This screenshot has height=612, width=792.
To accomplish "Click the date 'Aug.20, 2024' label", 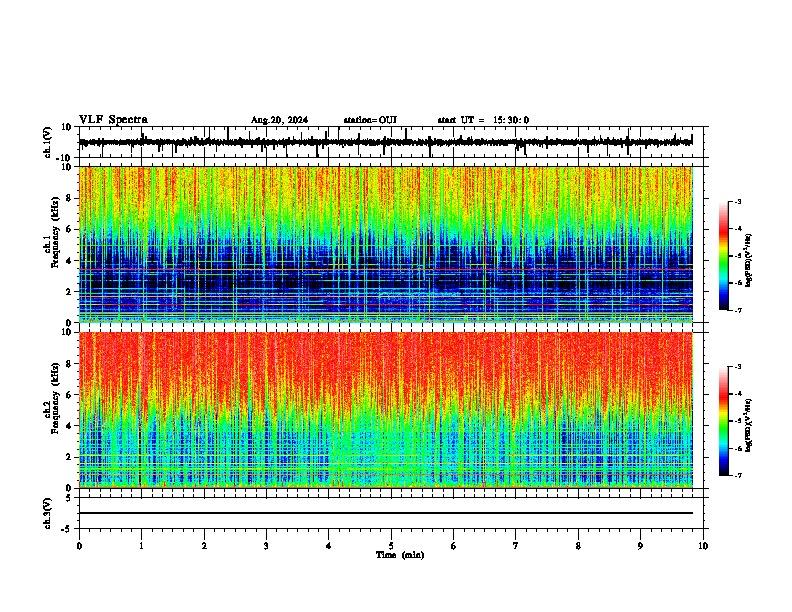I will (279, 120).
